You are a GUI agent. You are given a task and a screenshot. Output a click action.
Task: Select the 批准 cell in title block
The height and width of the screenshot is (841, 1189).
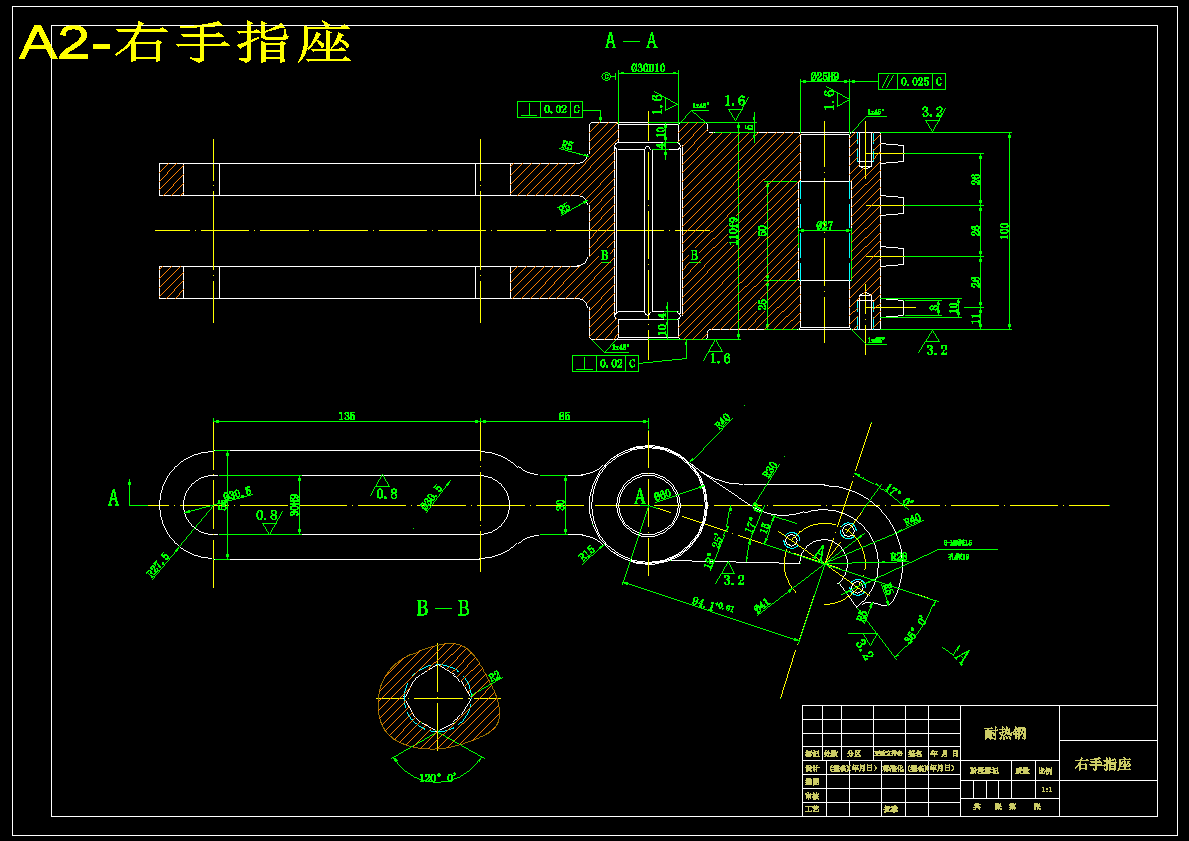coord(890,809)
